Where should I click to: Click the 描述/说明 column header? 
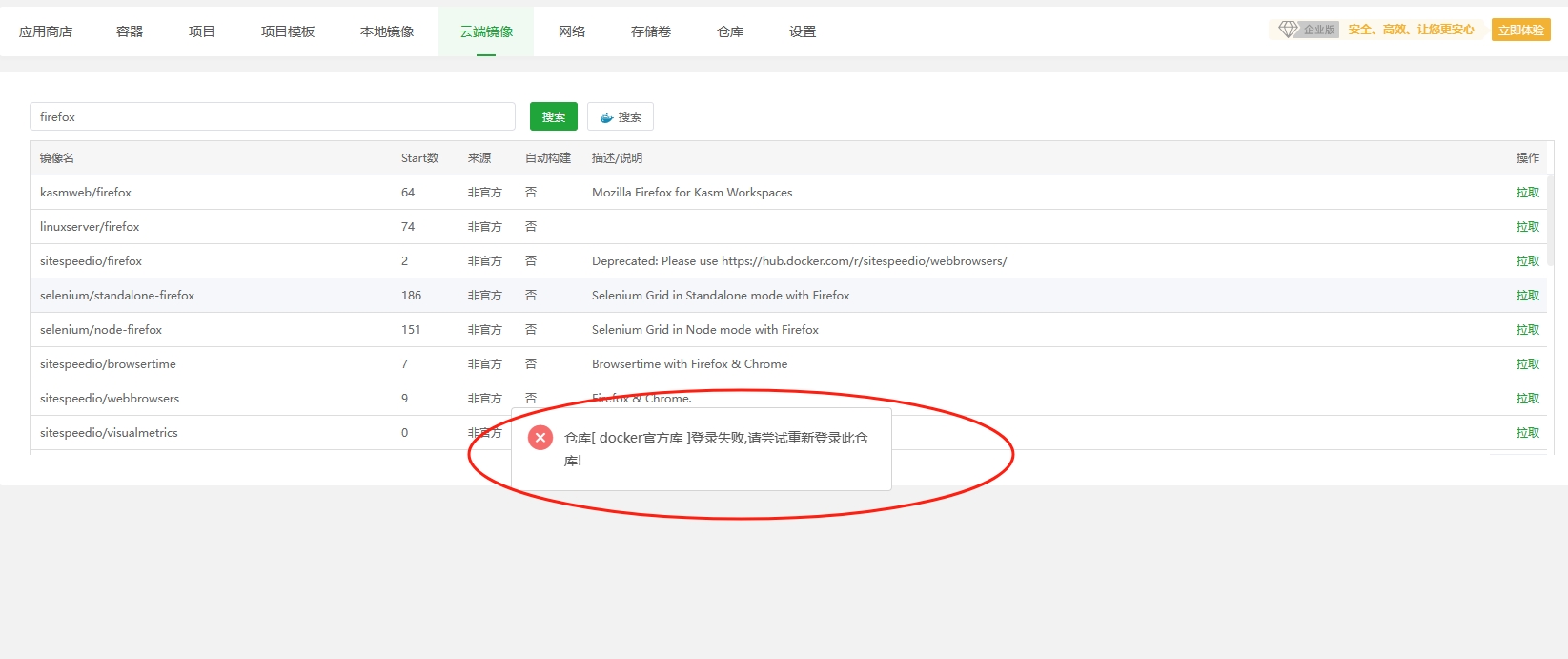click(617, 158)
